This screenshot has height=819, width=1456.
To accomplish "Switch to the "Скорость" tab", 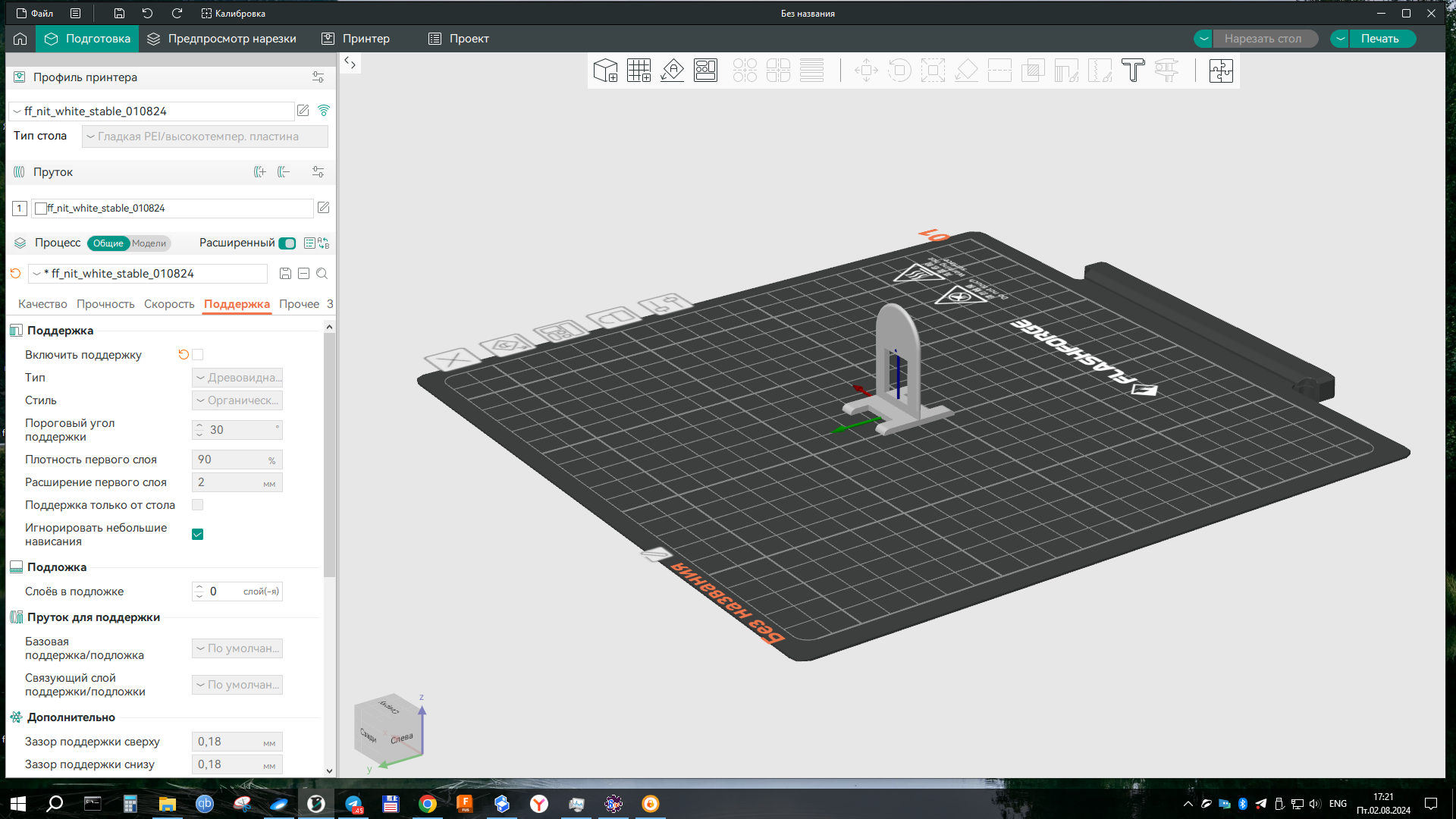I will coord(169,304).
